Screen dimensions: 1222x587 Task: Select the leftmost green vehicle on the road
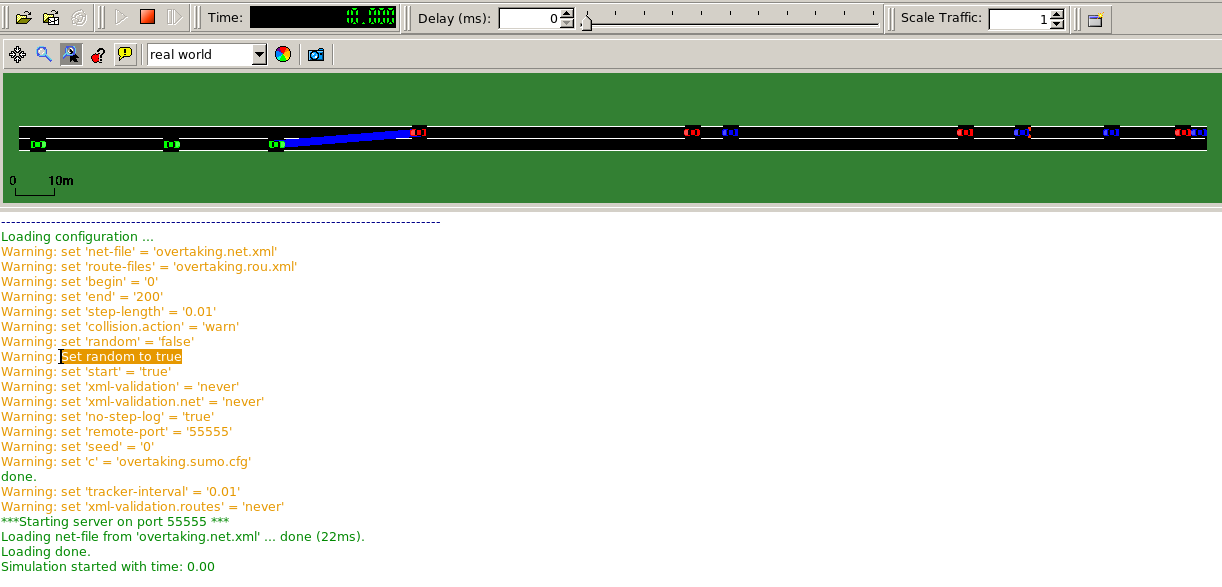[x=38, y=144]
